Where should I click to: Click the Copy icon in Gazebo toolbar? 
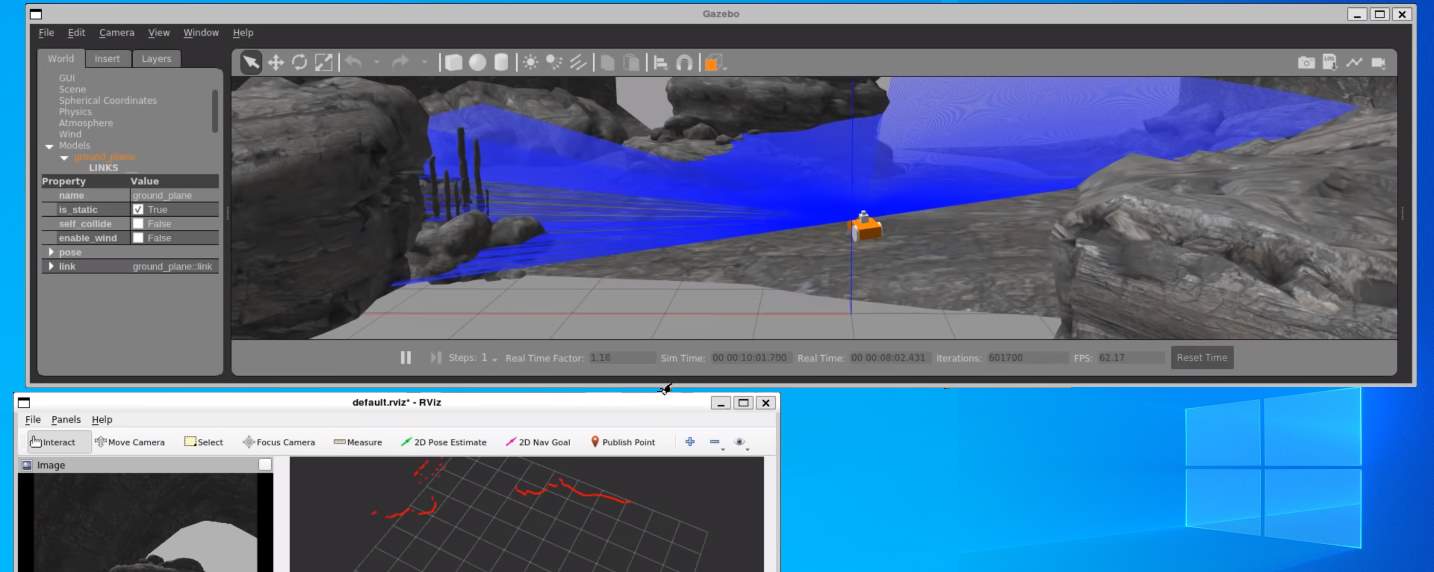[607, 62]
